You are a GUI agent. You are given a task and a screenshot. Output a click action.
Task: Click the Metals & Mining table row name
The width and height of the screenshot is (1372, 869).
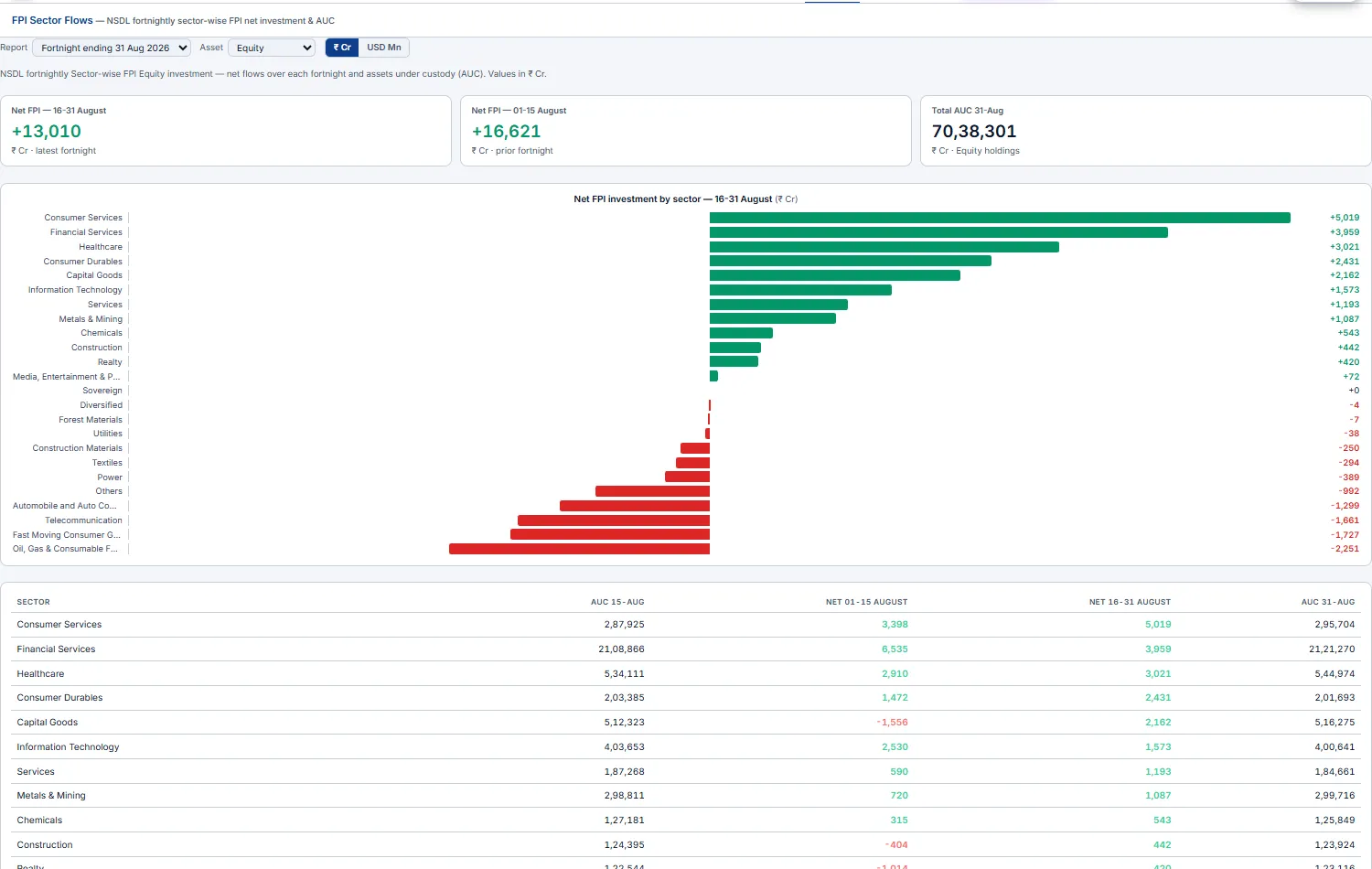point(51,796)
